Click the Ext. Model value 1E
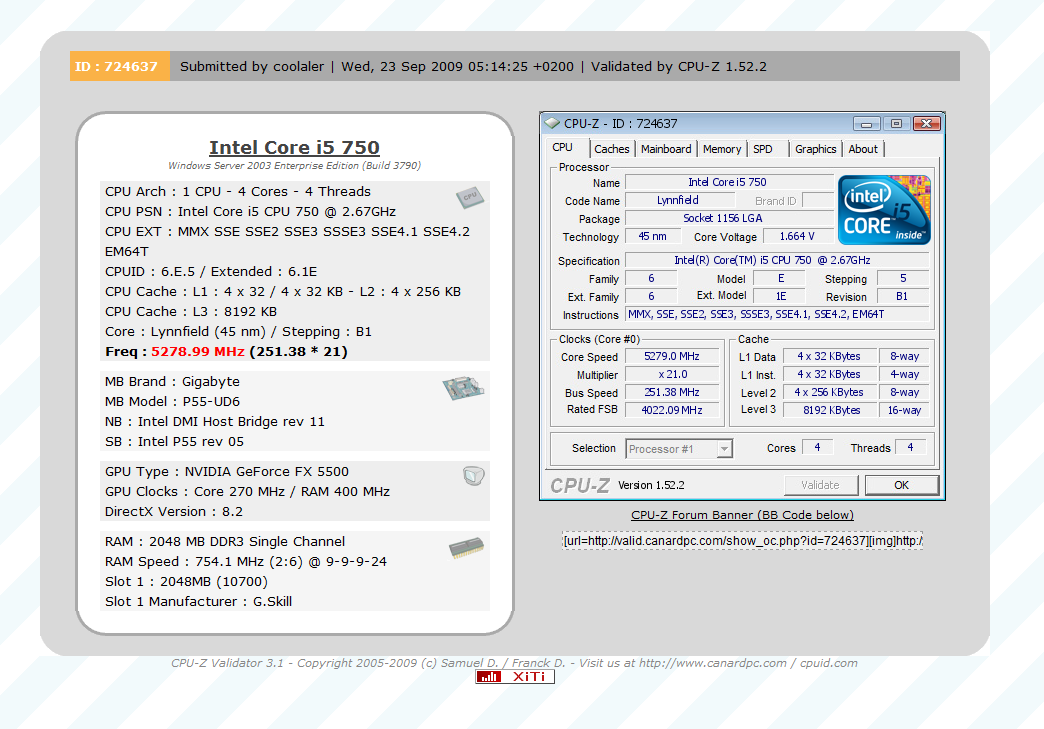The height and width of the screenshot is (729, 1044). coord(781,296)
